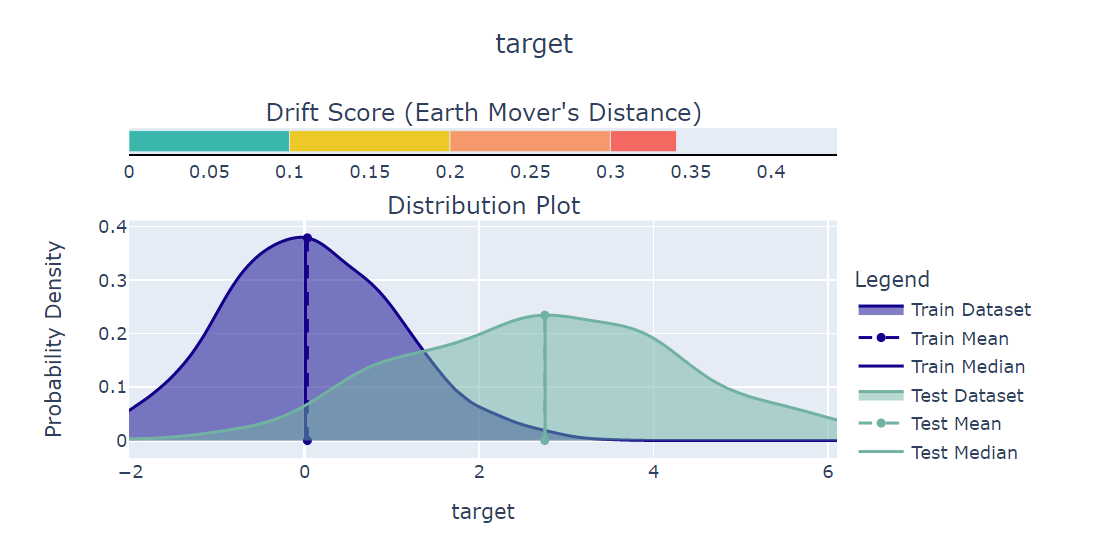Select the yellow drift score segment
Screen dimensions: 1099x550
pos(369,141)
